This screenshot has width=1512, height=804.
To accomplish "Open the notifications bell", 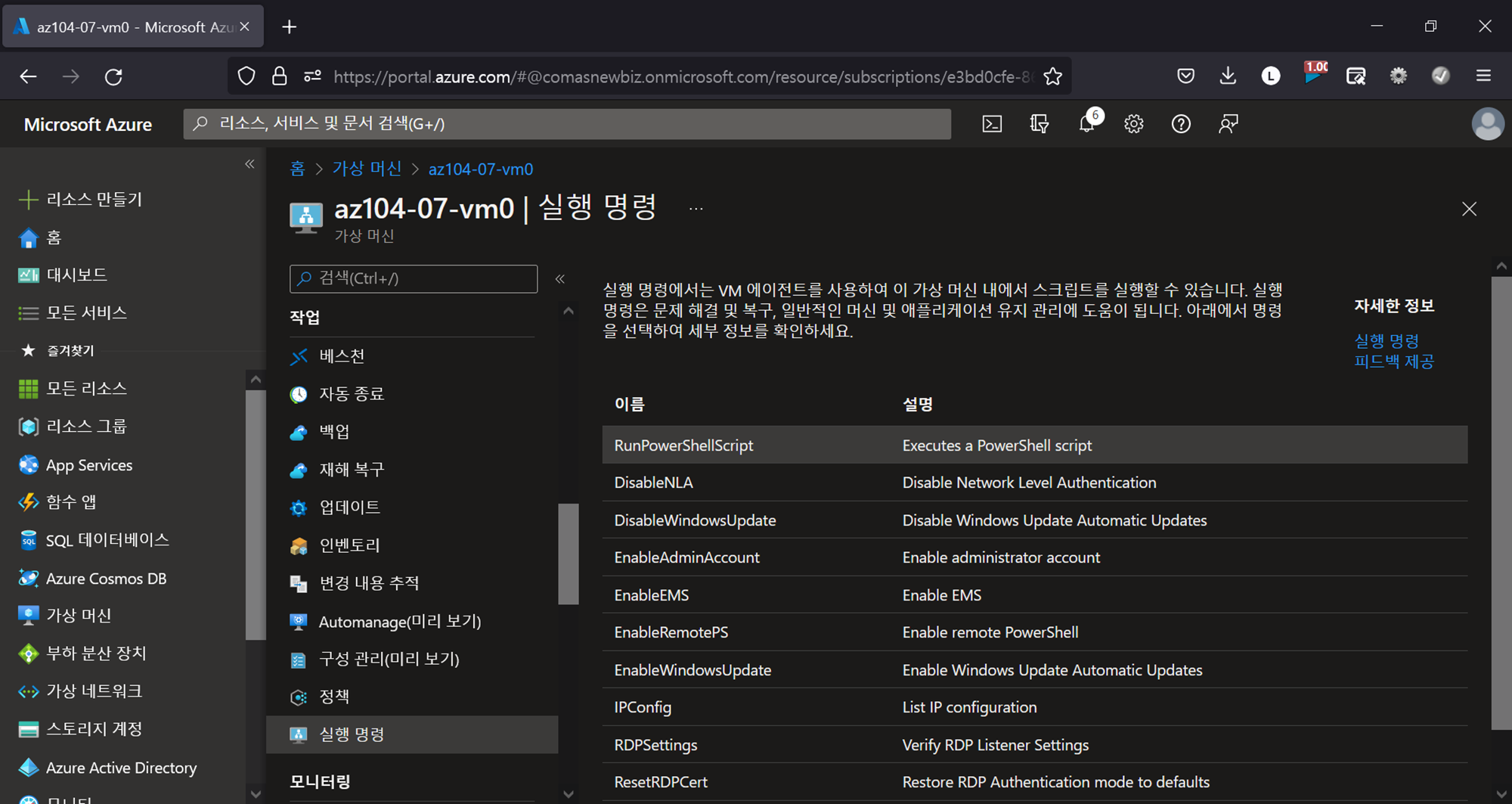I will [x=1087, y=124].
